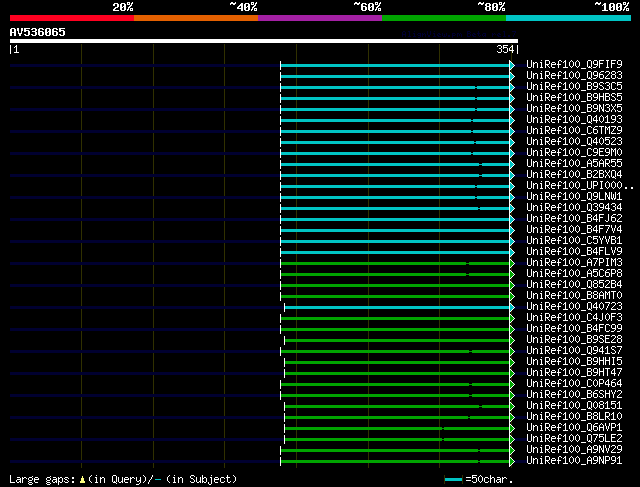This screenshot has height=487, width=640.
Task: Select the UniRef100_C6TMZ9 subject name
Action: tap(574, 131)
